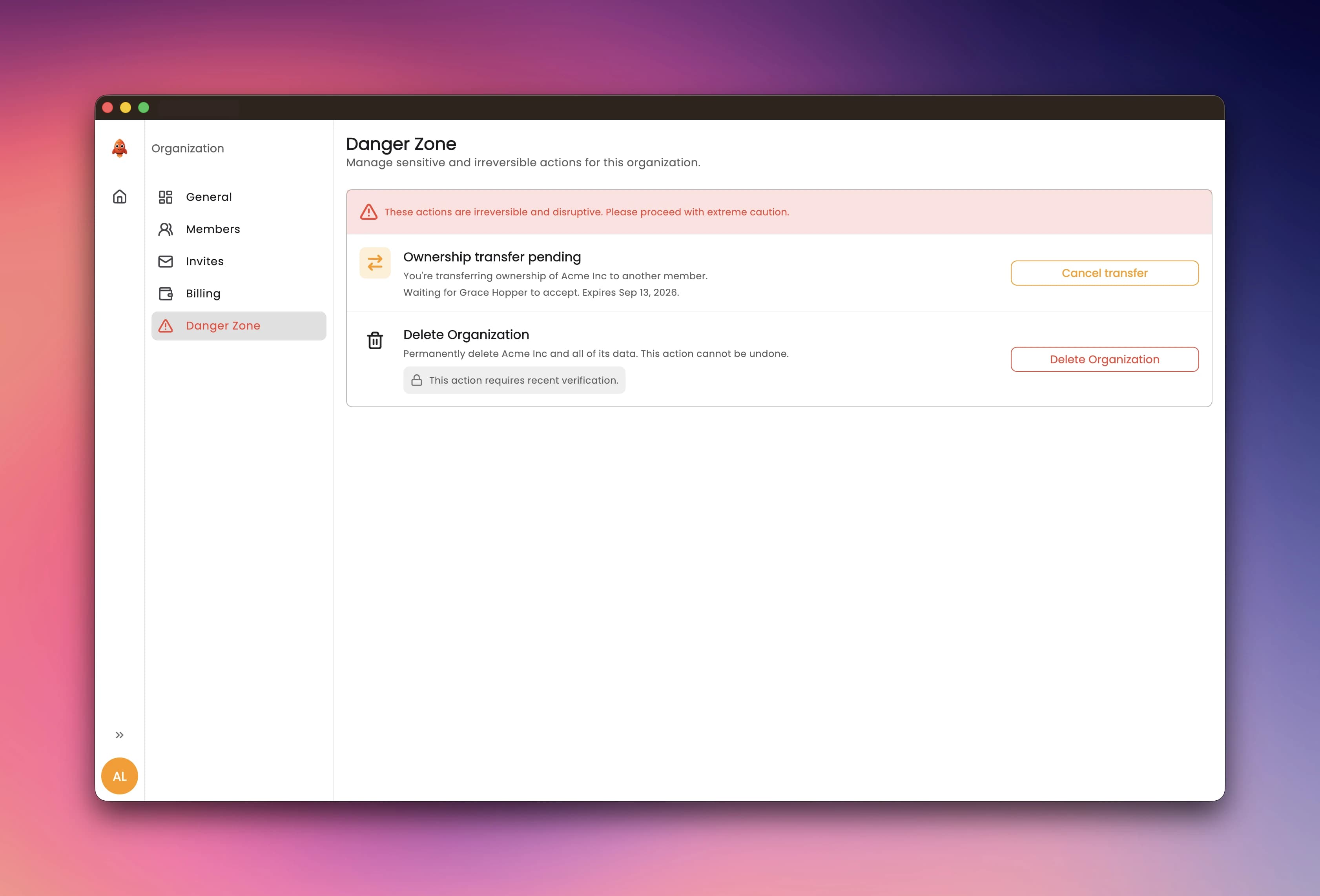This screenshot has width=1320, height=896.
Task: Click the Billing wallet icon
Action: click(165, 293)
